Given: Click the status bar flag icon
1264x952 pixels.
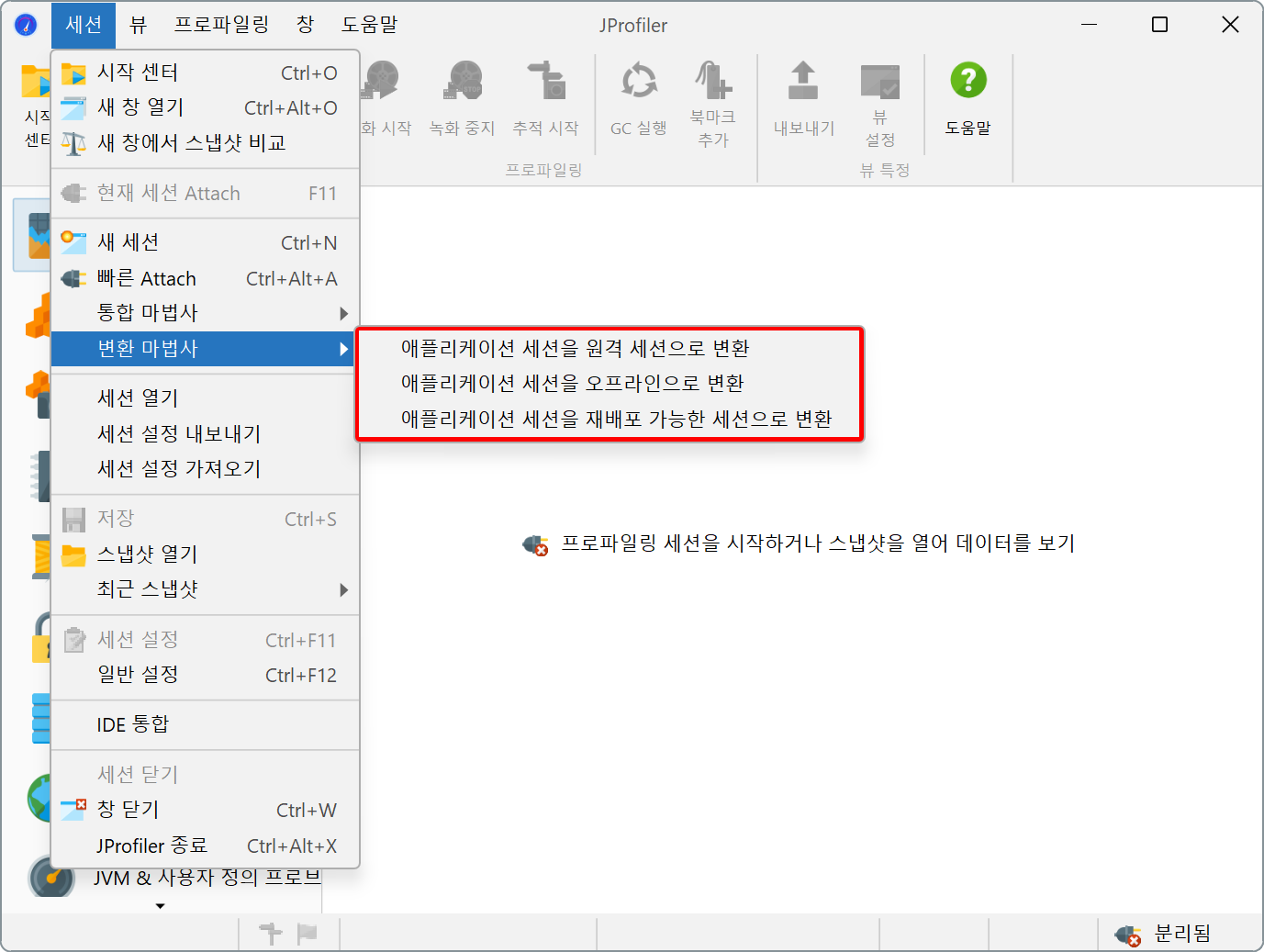Looking at the screenshot, I should (x=308, y=934).
